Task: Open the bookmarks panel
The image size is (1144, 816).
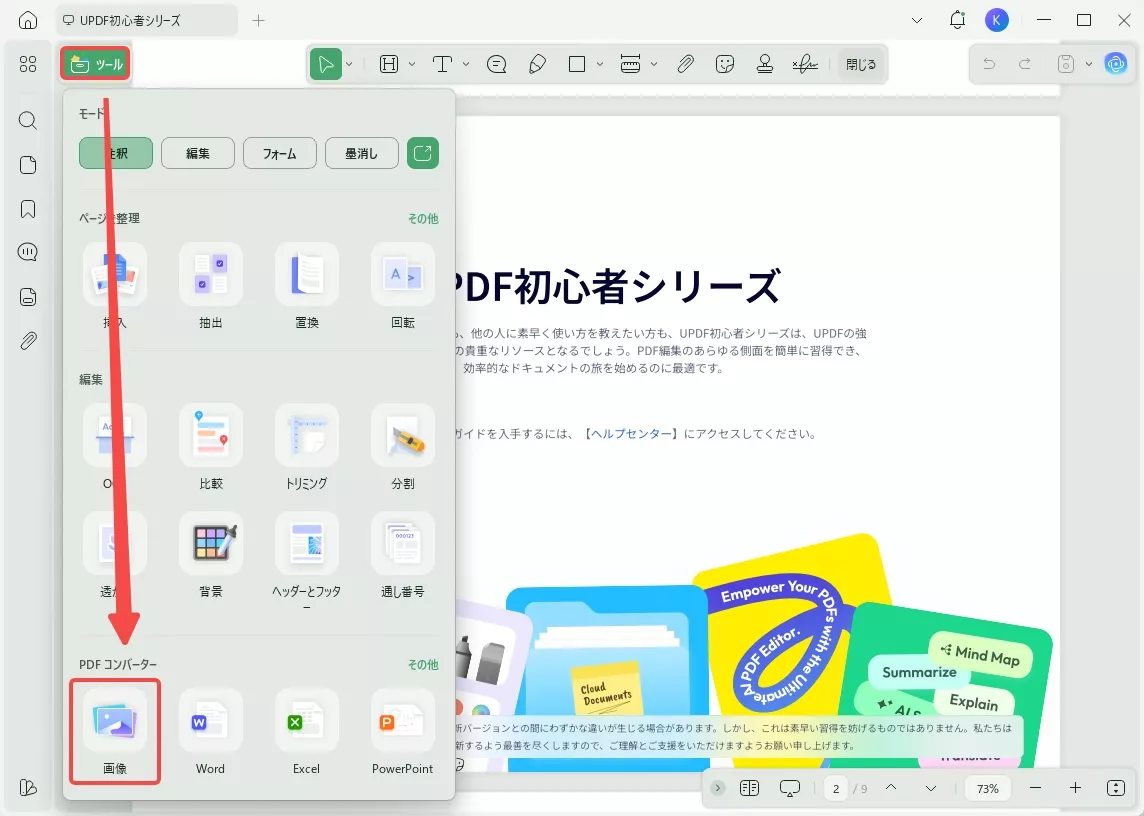Action: [27, 208]
